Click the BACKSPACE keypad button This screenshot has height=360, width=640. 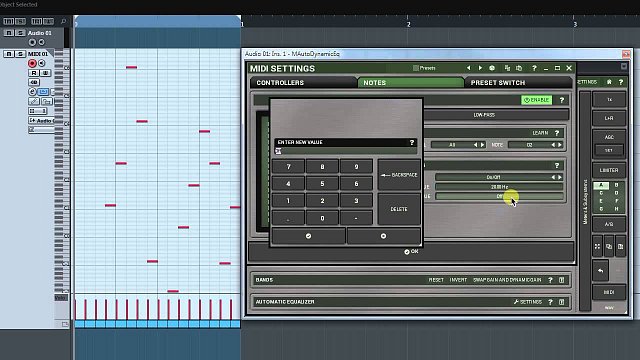pyautogui.click(x=399, y=175)
